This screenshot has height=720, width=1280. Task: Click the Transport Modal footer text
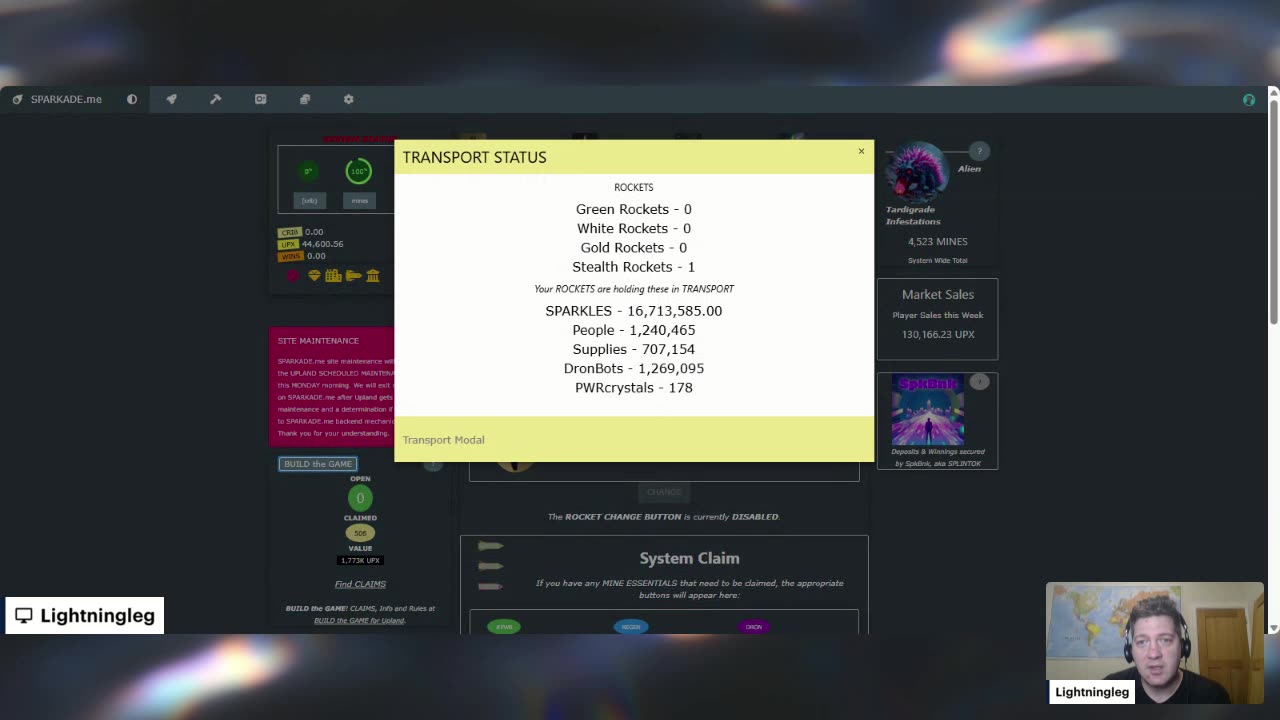pos(443,440)
